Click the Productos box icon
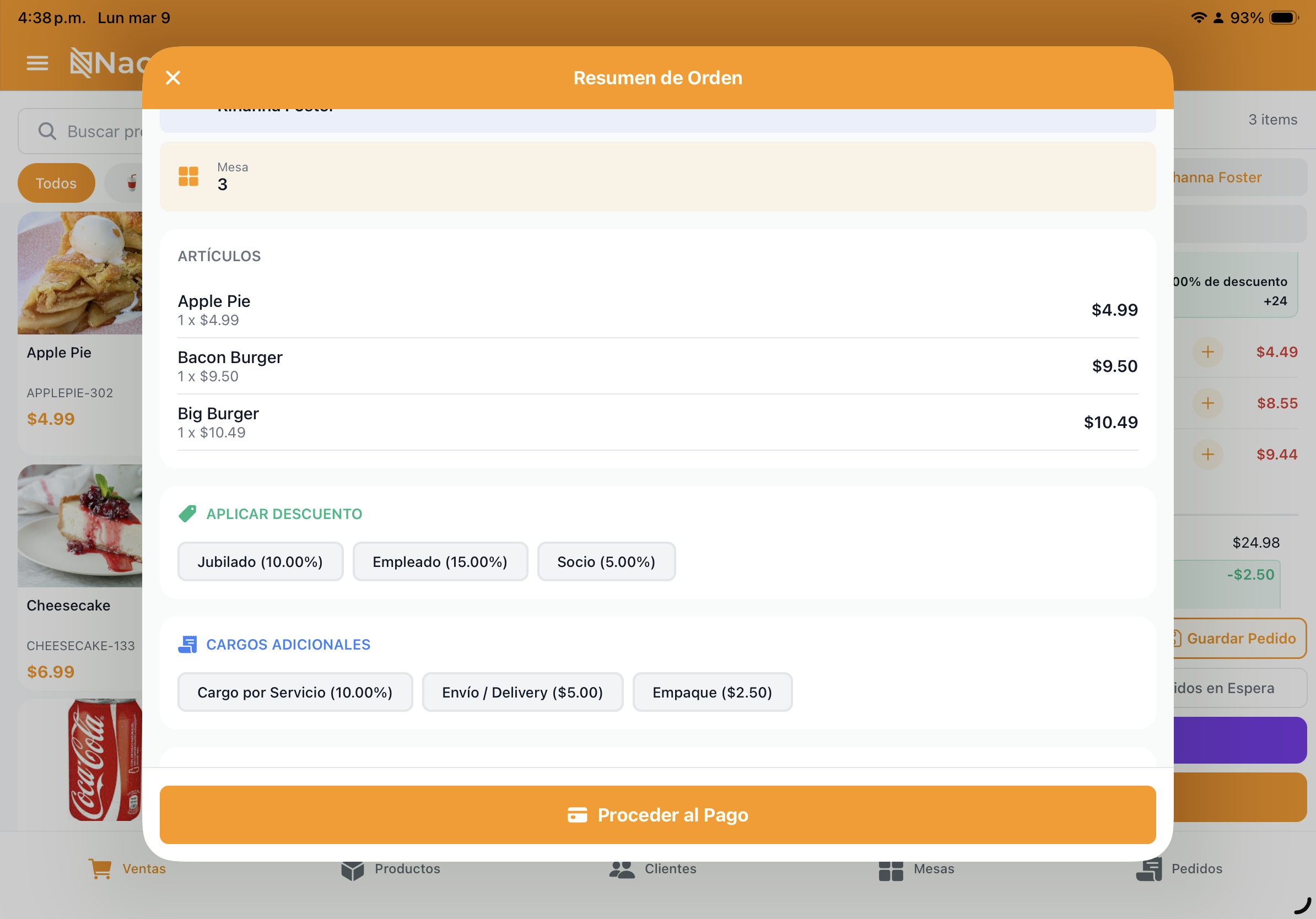The width and height of the screenshot is (1316, 919). (x=353, y=870)
